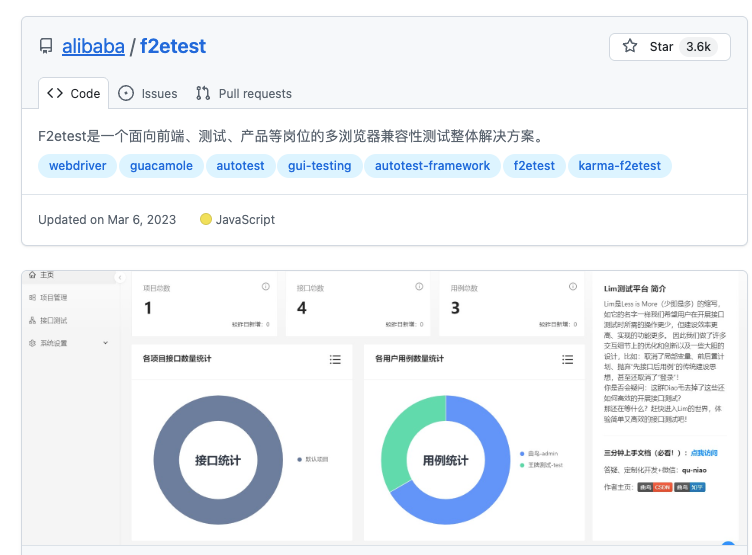Screen dimensions: 752x555
Task: Click the Updated on Mar 6, 2023 text
Action: click(107, 220)
